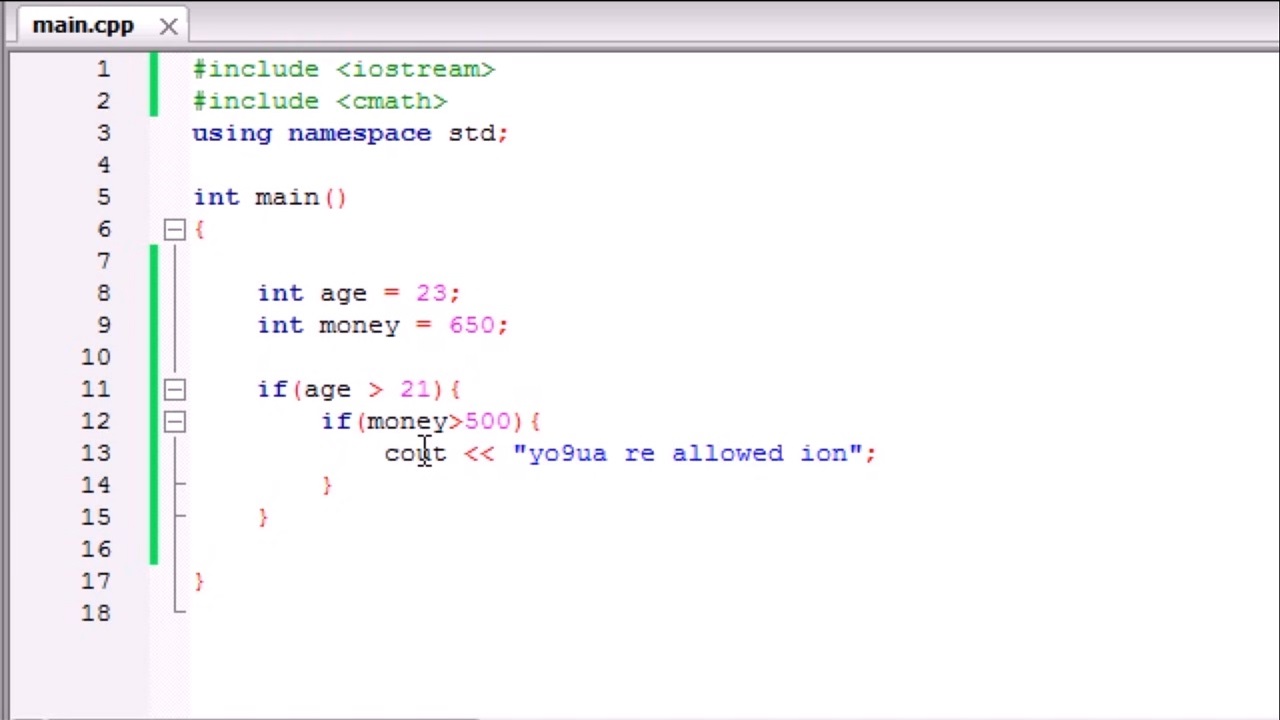This screenshot has width=1280, height=720.
Task: Collapse the if(money>500) block fold marker
Action: 175,422
